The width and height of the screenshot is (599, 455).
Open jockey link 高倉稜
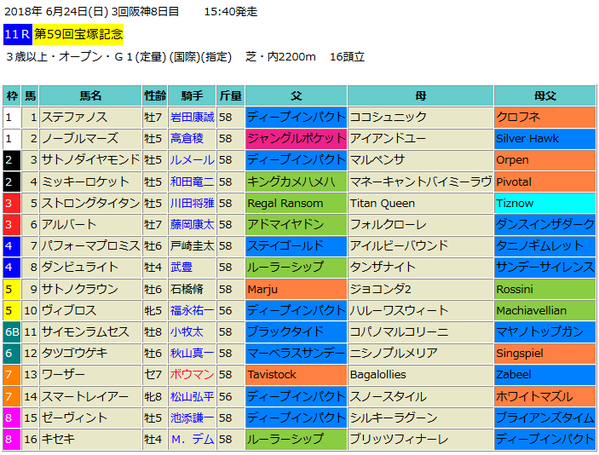point(187,139)
